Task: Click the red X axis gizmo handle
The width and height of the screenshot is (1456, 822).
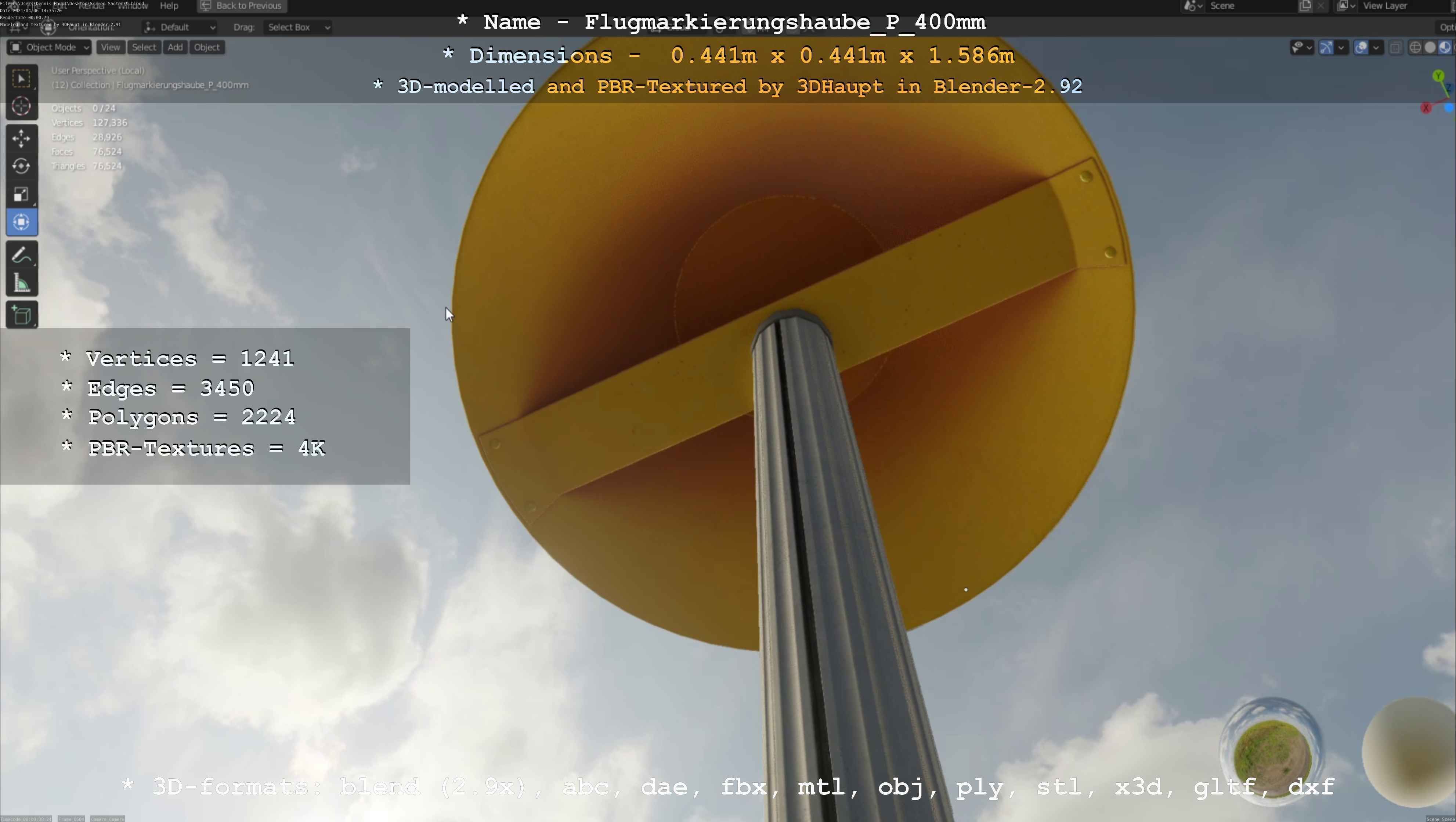Action: 1426,108
